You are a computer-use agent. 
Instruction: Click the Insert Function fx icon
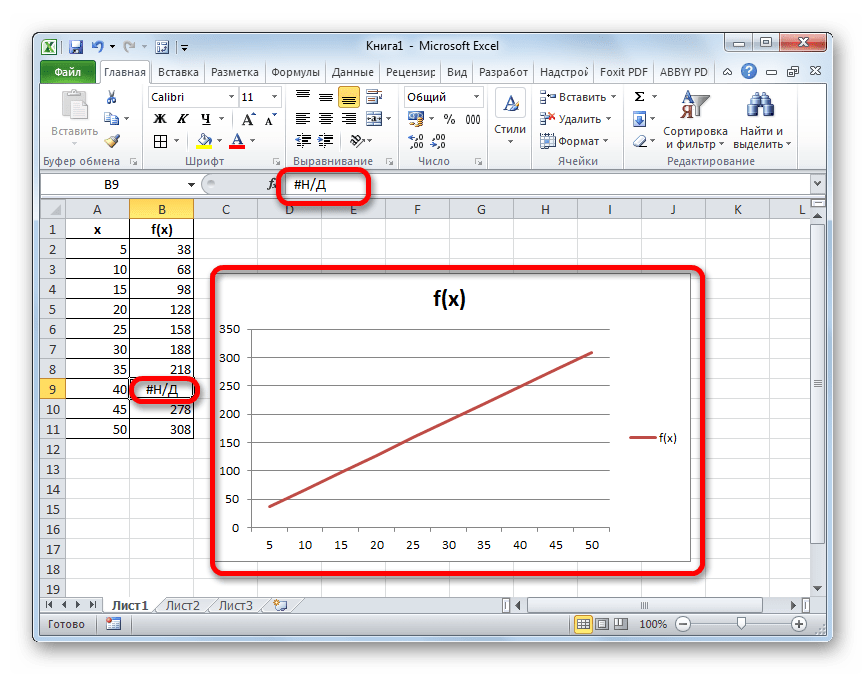tap(271, 185)
